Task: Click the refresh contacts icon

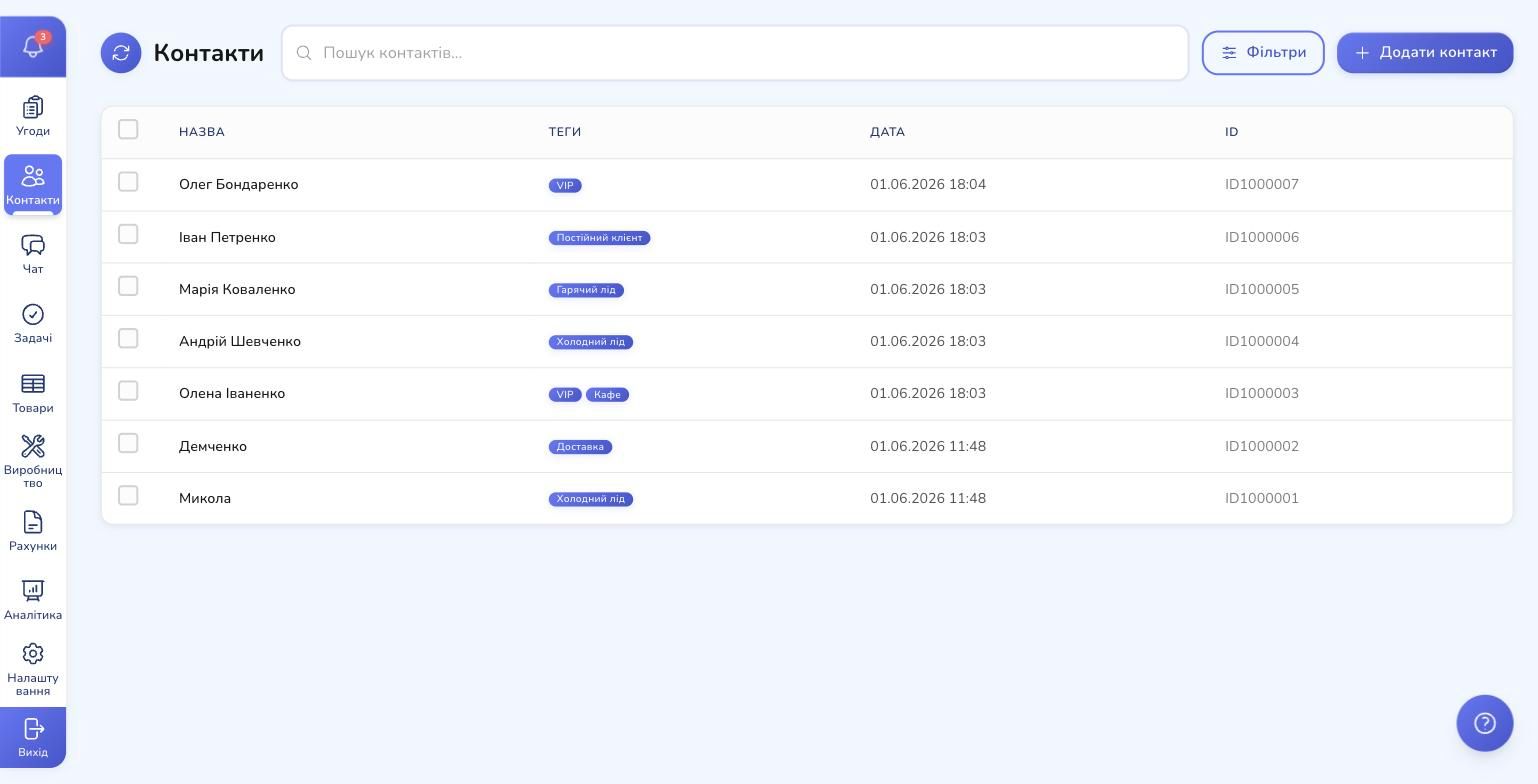Action: pos(121,53)
